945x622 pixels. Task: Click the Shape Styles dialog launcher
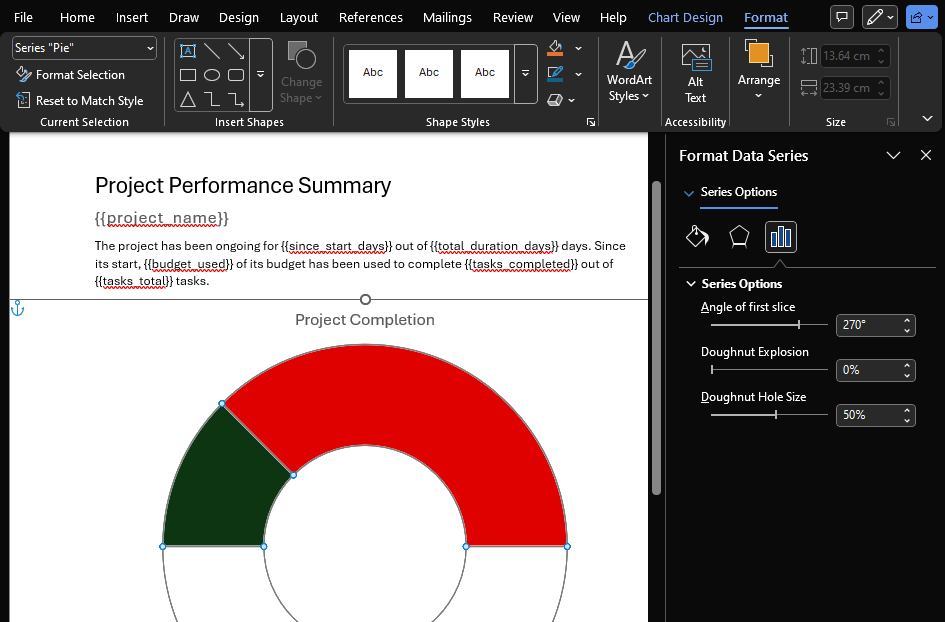pos(590,121)
